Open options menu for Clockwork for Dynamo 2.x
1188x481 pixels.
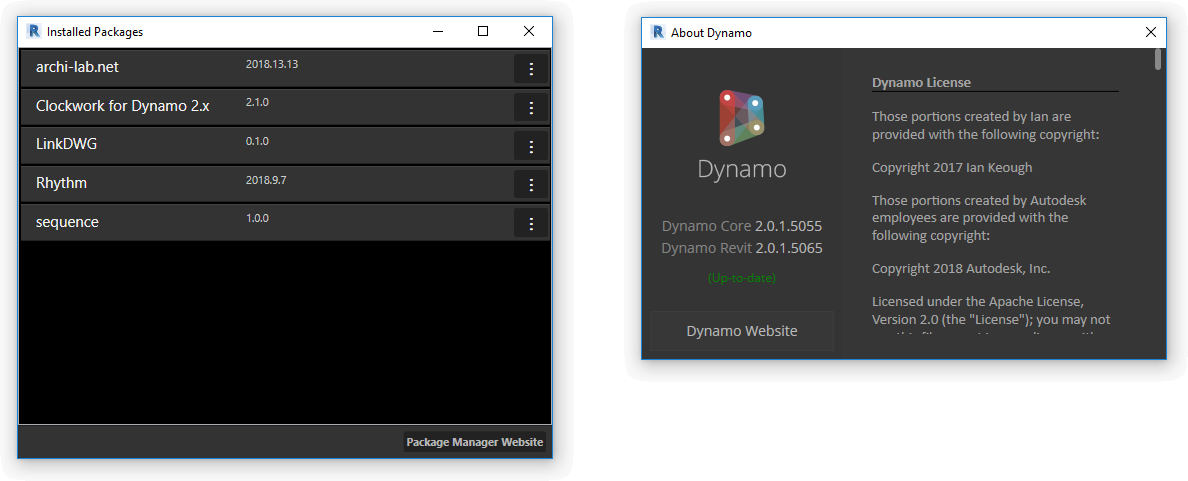pos(531,108)
